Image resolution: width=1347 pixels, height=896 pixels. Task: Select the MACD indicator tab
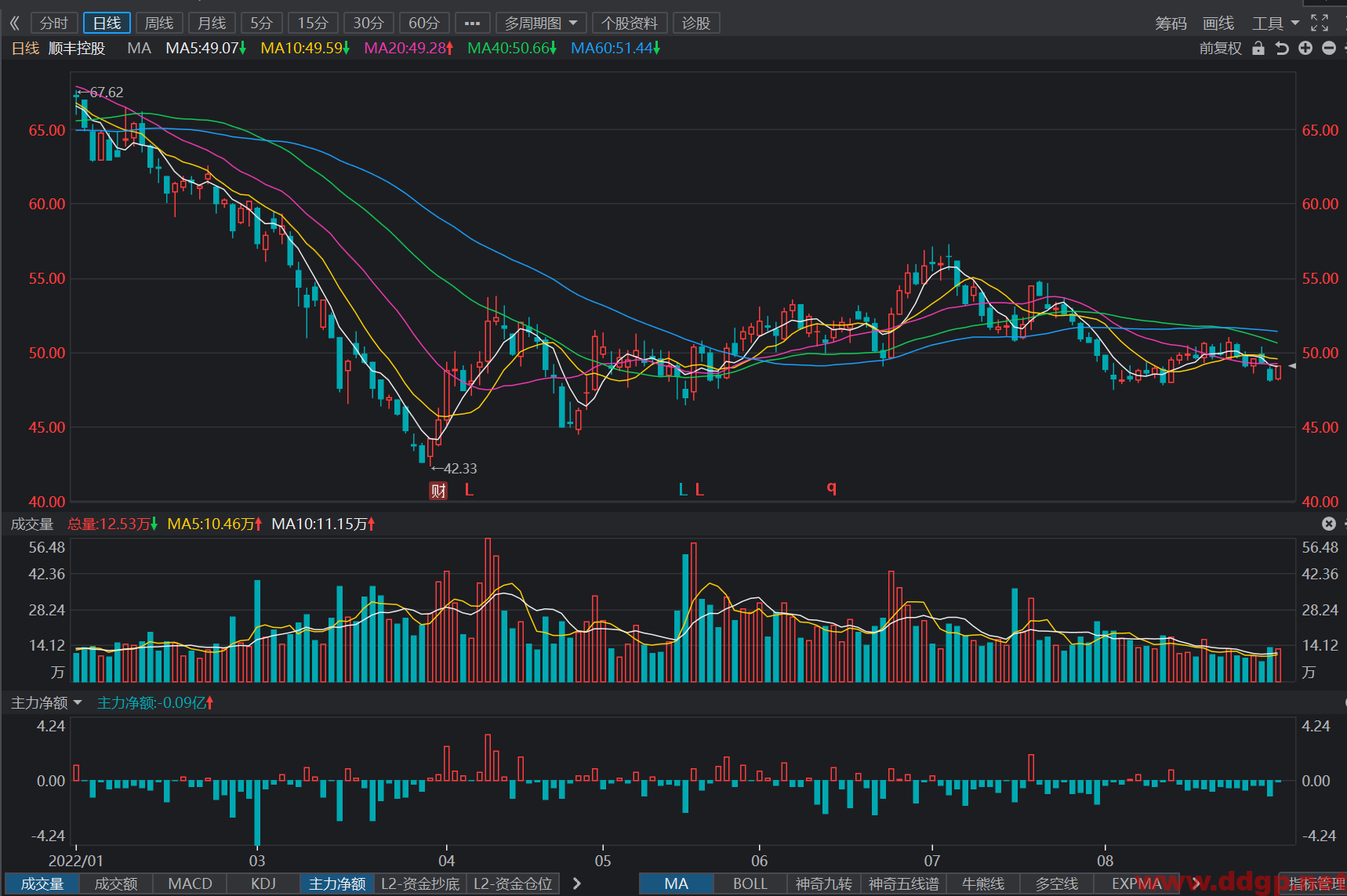coord(190,883)
